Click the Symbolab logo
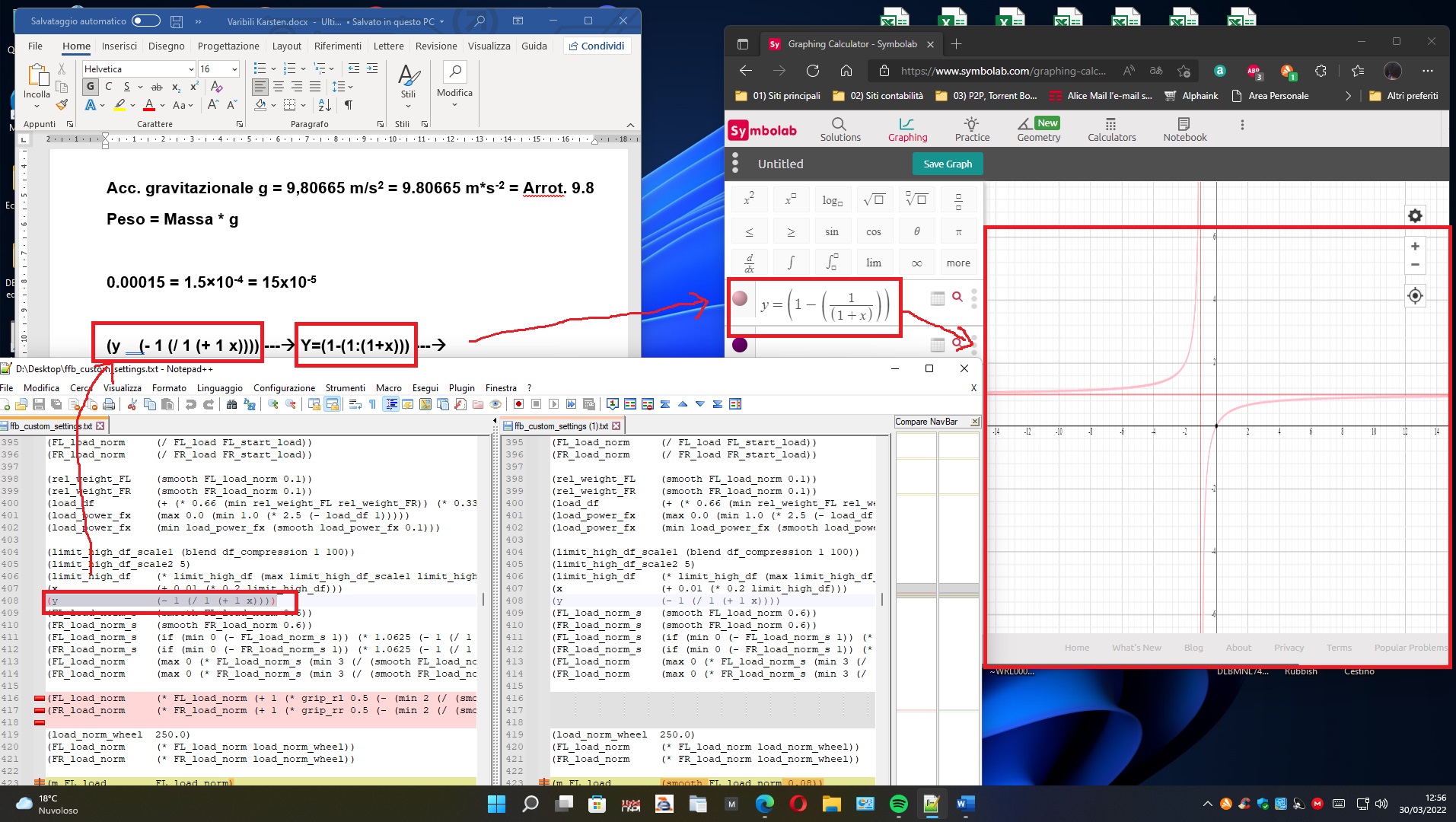Screen dimensions: 1456x822 point(763,130)
